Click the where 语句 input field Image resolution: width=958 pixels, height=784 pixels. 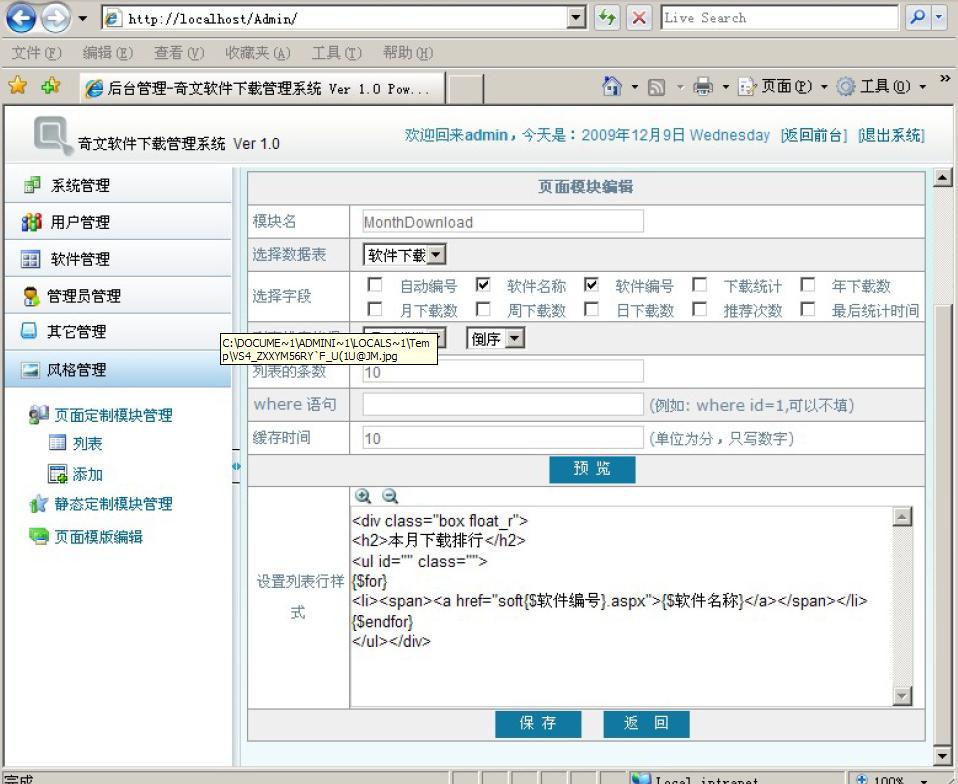click(503, 405)
